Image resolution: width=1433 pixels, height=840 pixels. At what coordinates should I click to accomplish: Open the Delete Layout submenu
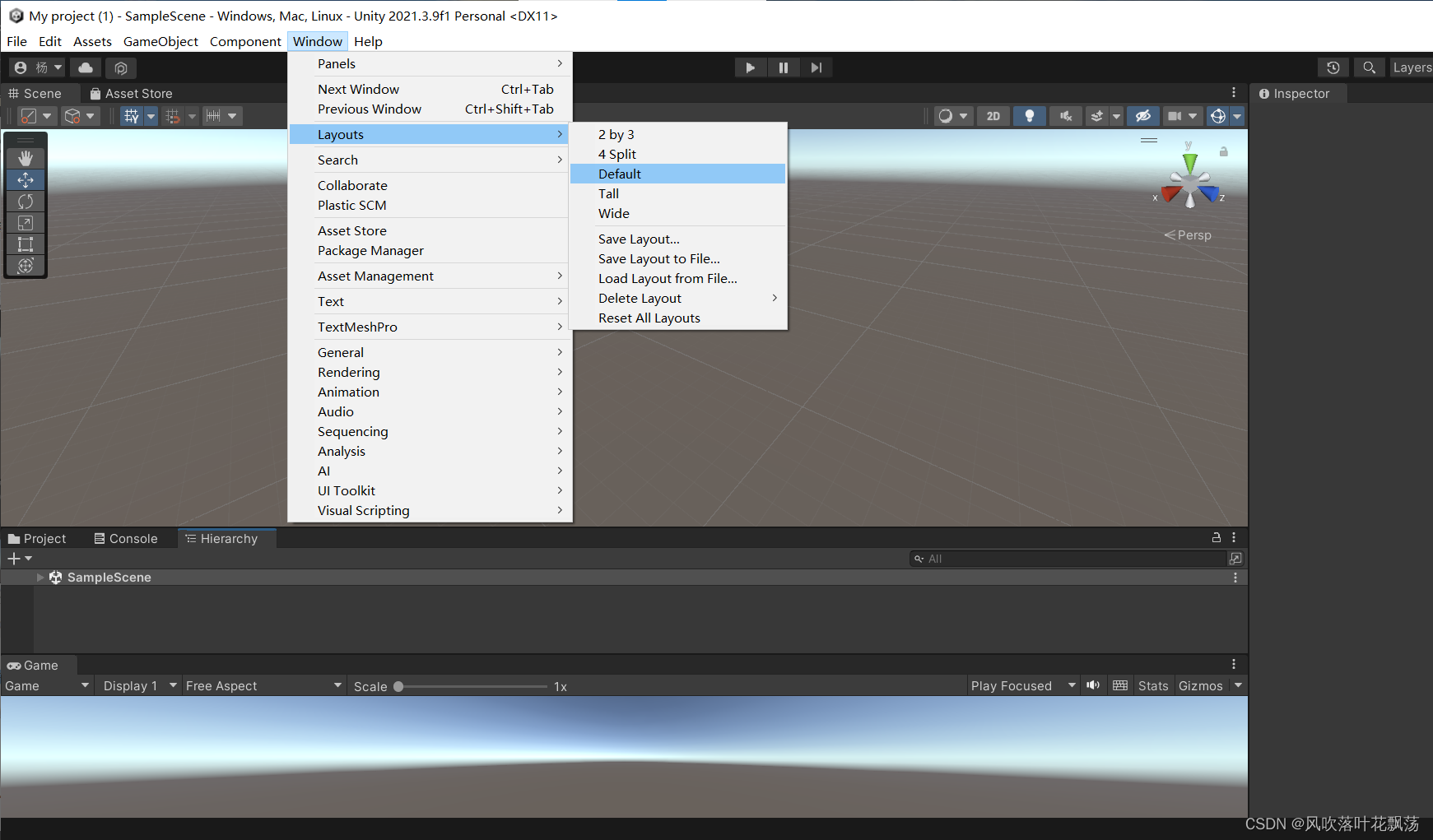click(x=677, y=298)
